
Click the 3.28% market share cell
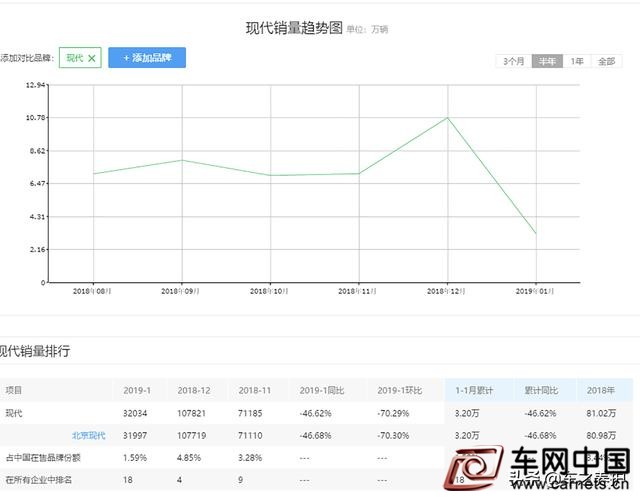250,458
